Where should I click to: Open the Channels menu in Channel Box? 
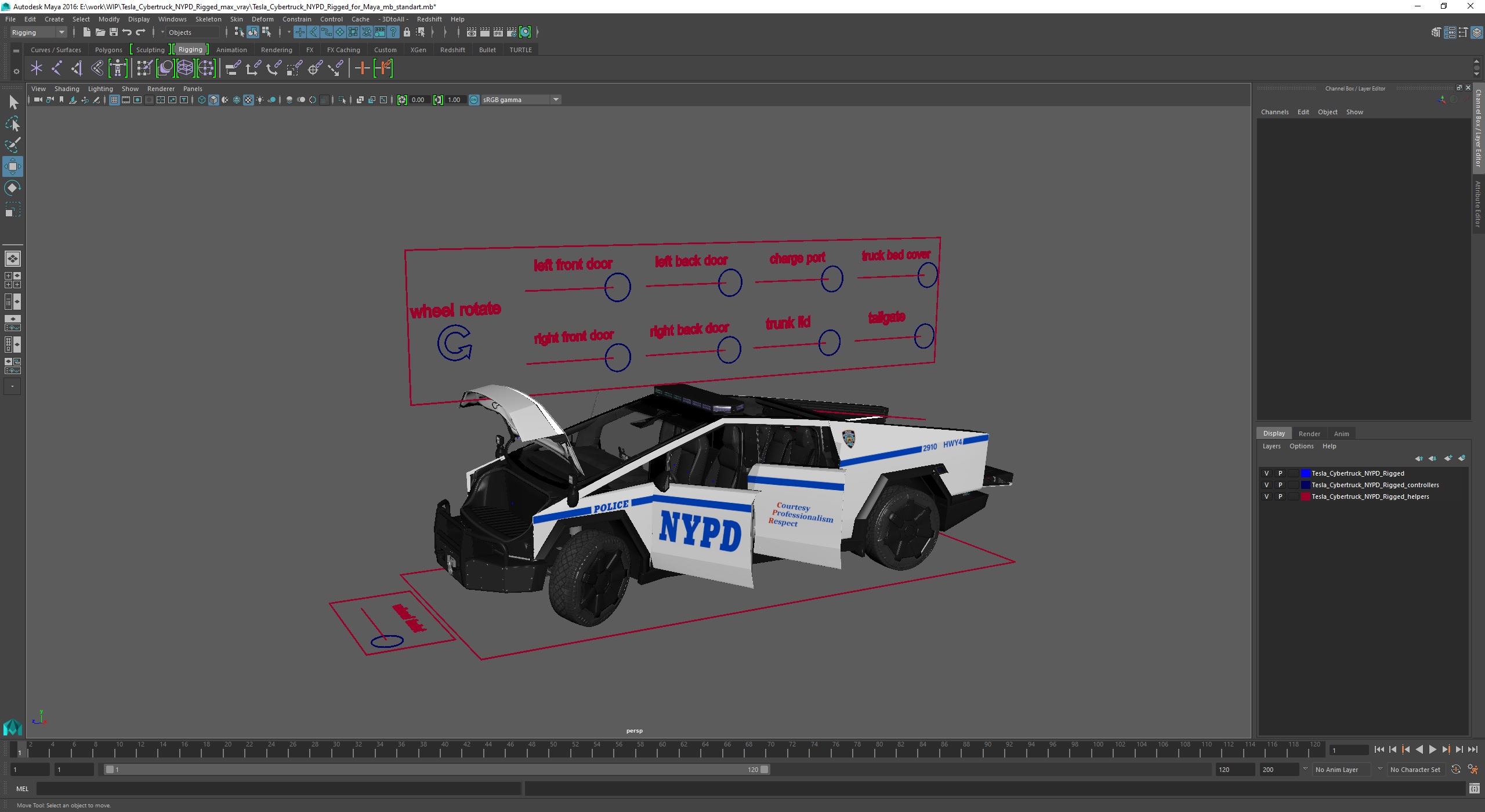tap(1274, 112)
